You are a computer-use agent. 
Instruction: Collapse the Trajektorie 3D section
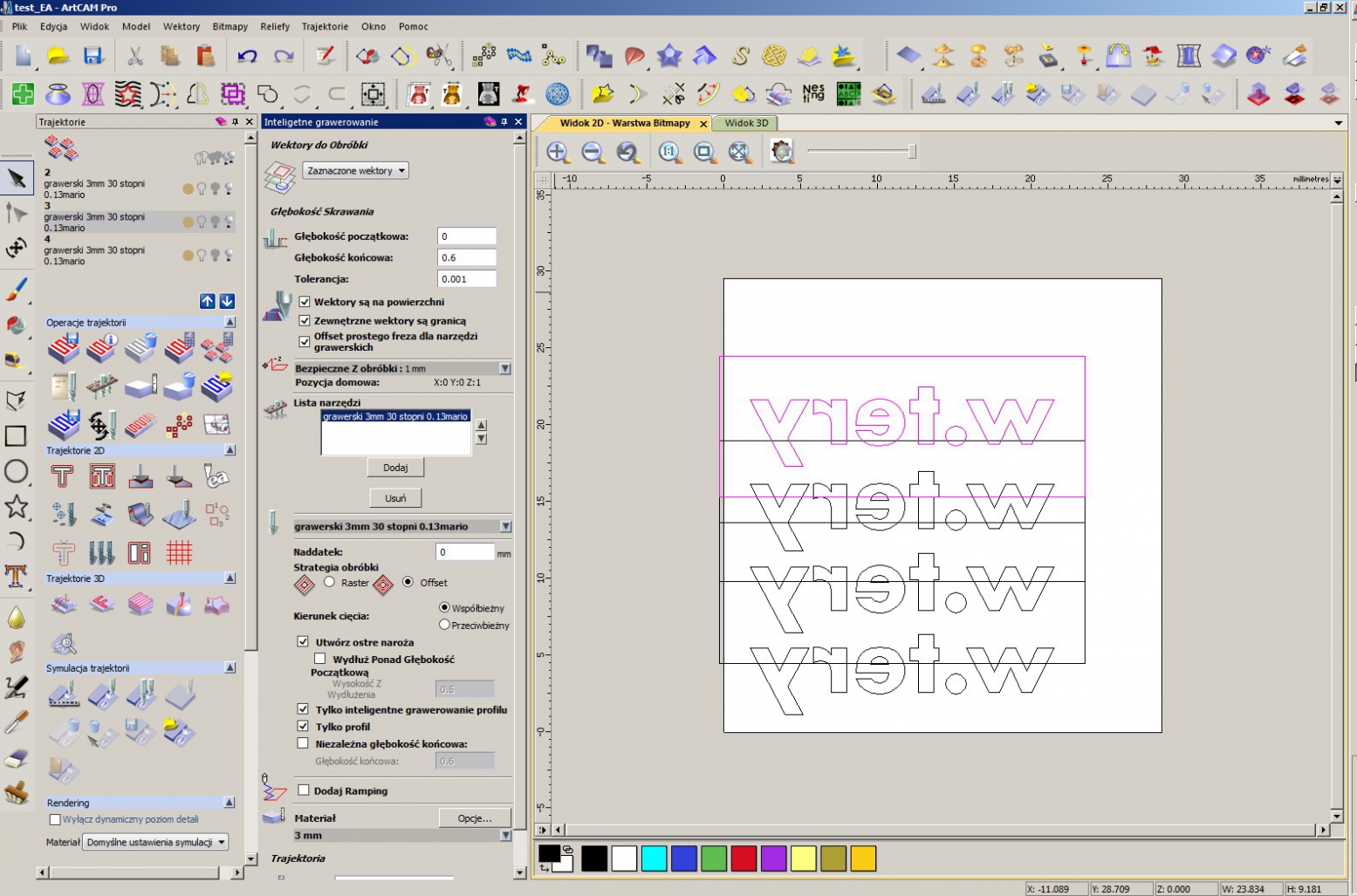pos(230,578)
